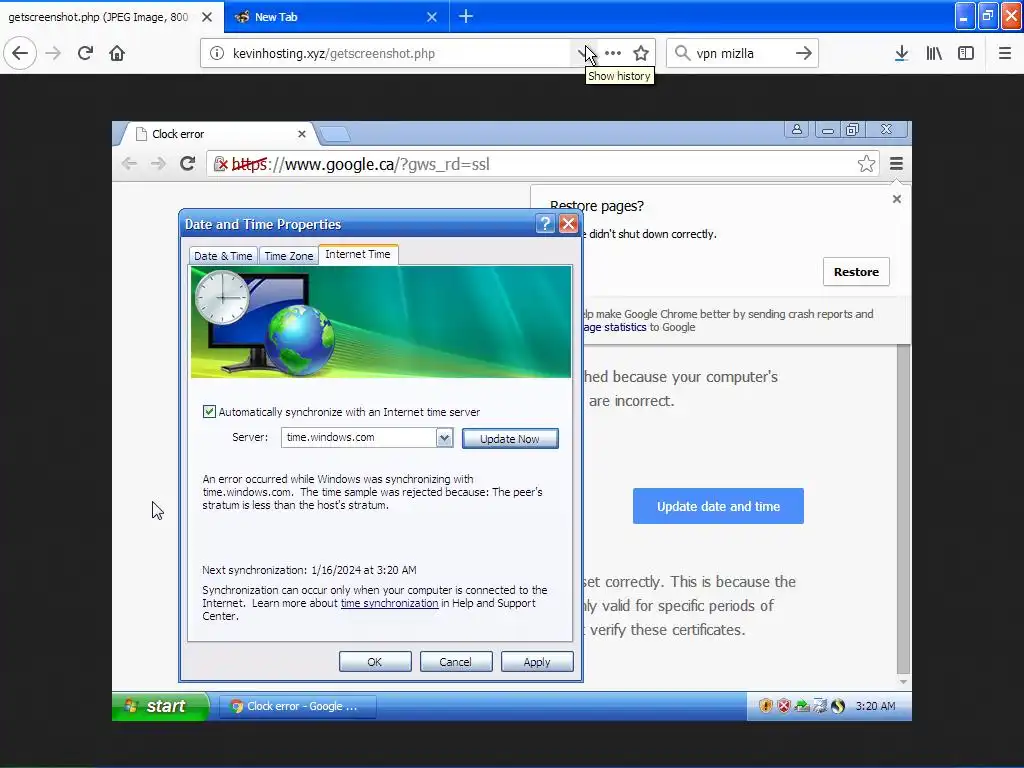Screen dimensions: 1024x768
Task: Open Firefox downloads panel
Action: pos(901,53)
